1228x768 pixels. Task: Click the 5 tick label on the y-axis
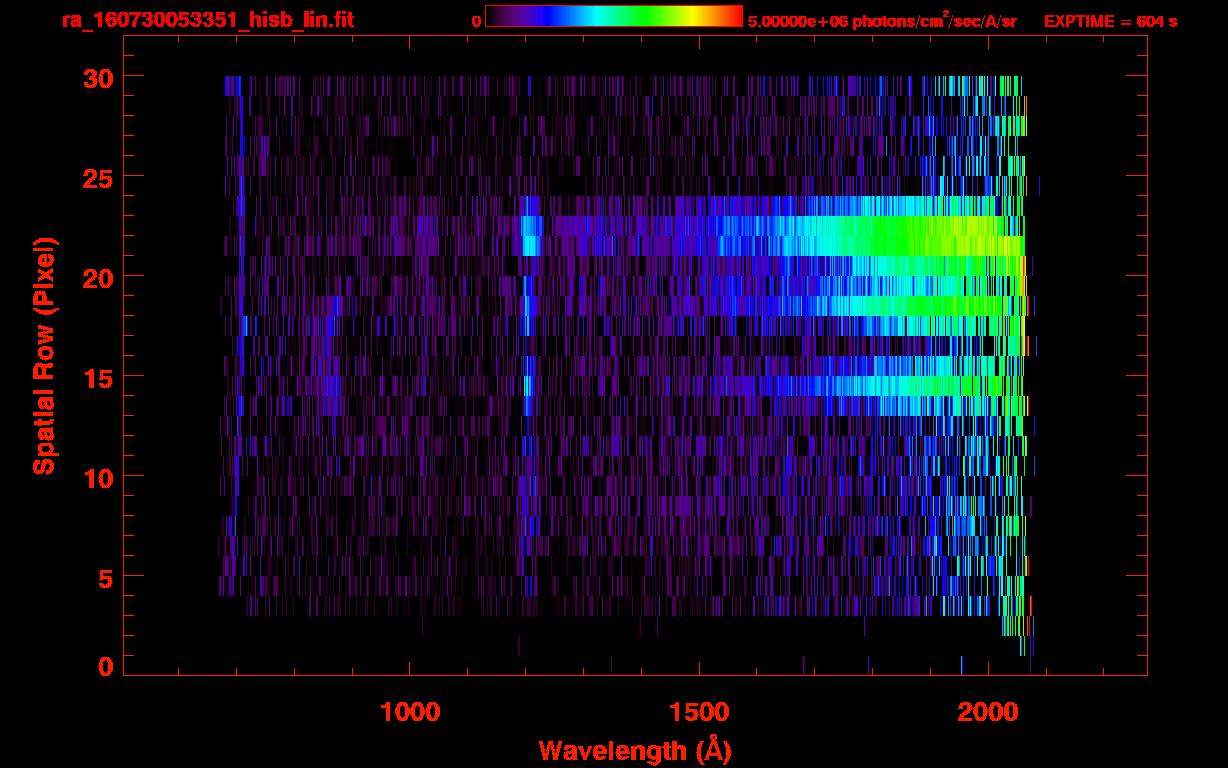(104, 577)
